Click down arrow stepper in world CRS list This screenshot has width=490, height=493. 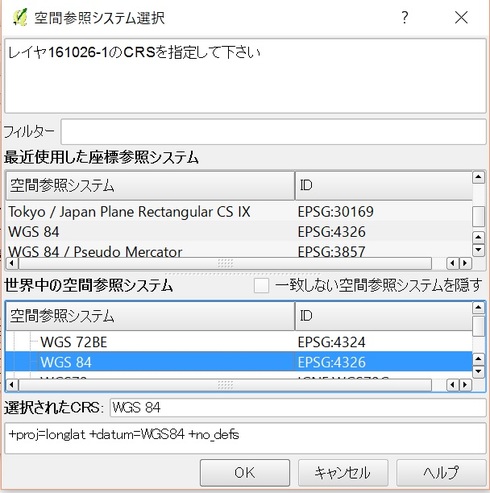click(478, 371)
